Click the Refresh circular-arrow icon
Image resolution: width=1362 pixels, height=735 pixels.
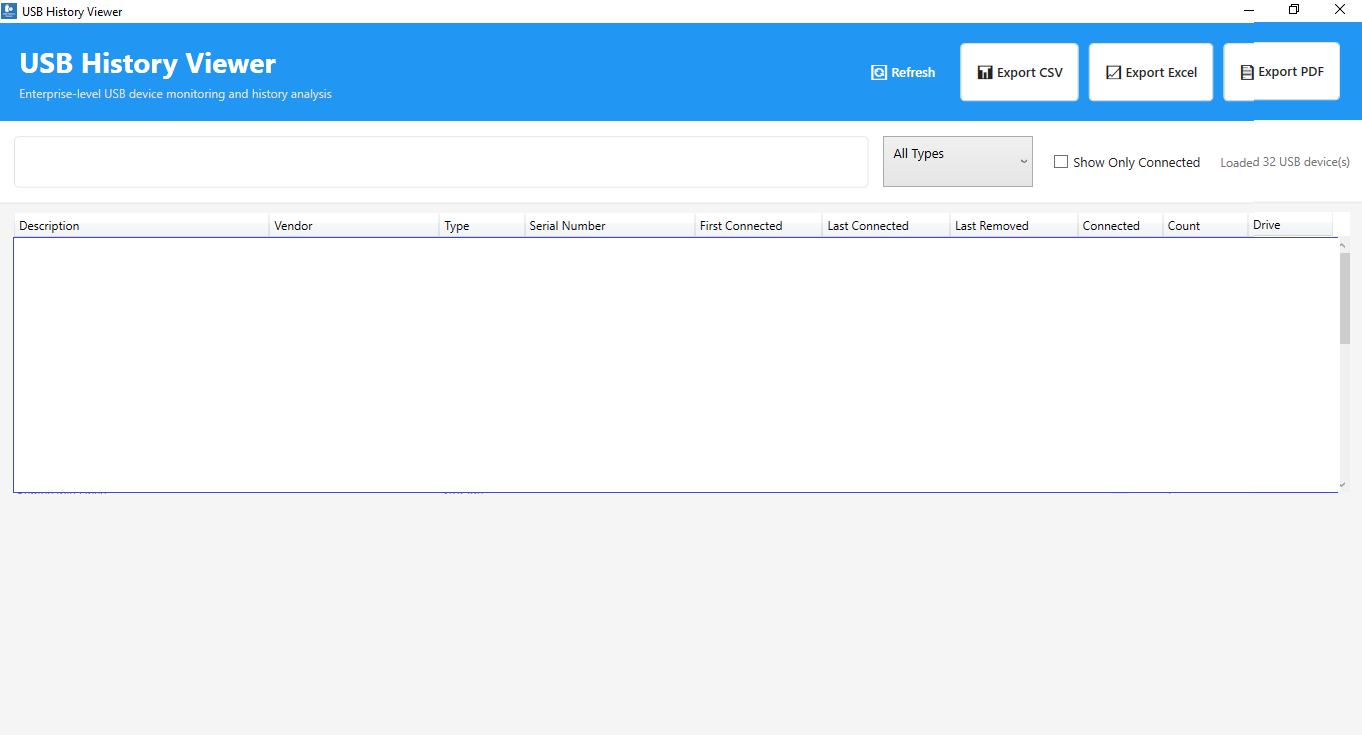tap(877, 72)
